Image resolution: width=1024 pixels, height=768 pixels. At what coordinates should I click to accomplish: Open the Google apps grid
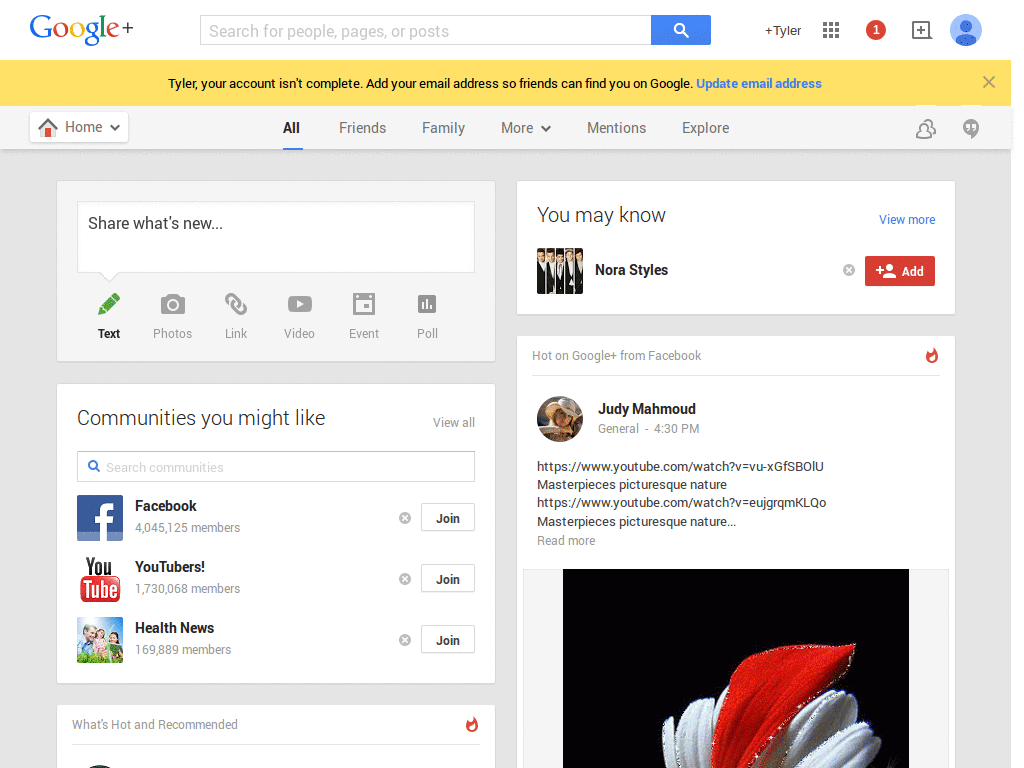click(x=831, y=30)
